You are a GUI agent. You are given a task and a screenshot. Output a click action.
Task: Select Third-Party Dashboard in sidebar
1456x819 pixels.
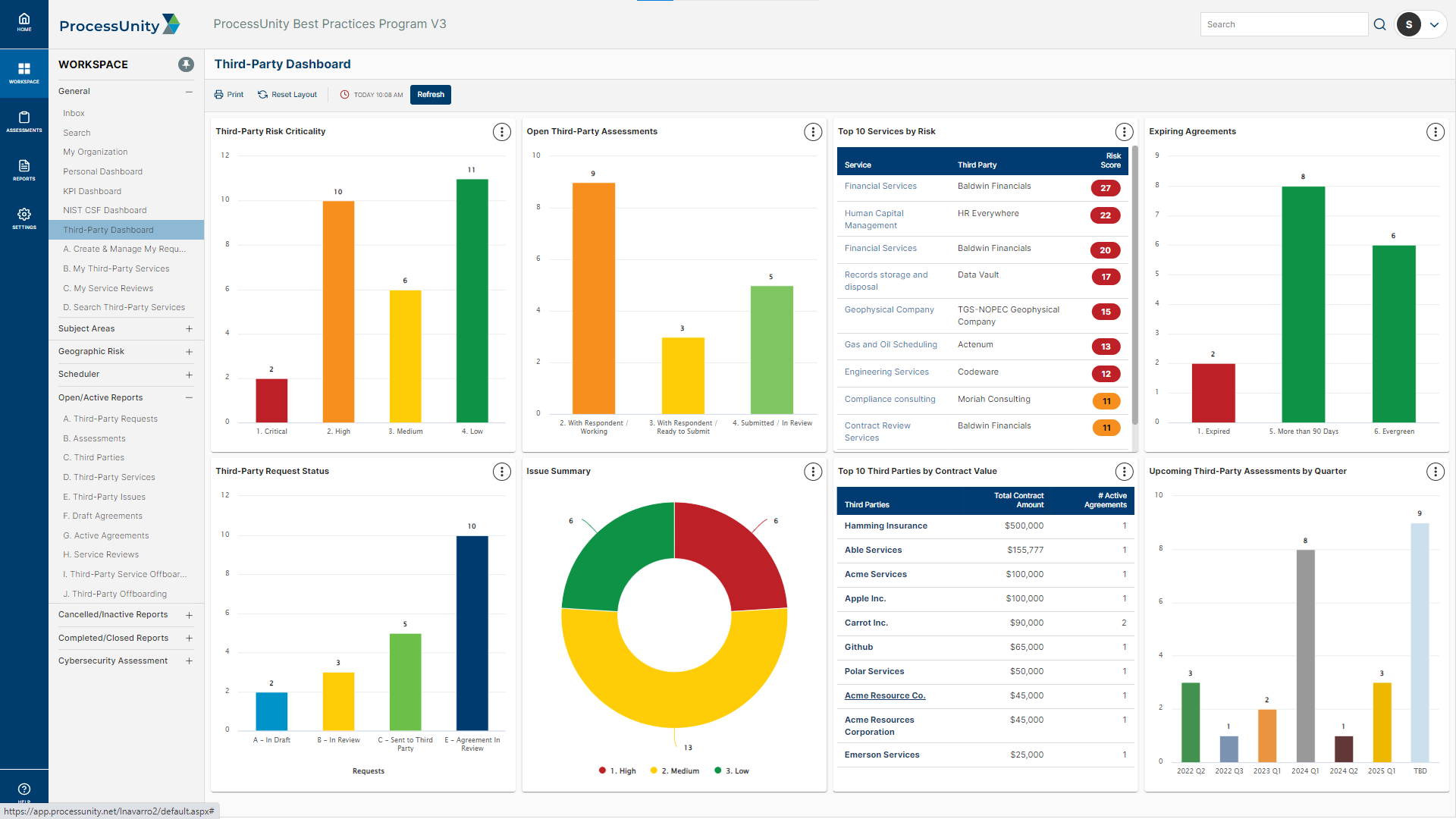coord(126,230)
